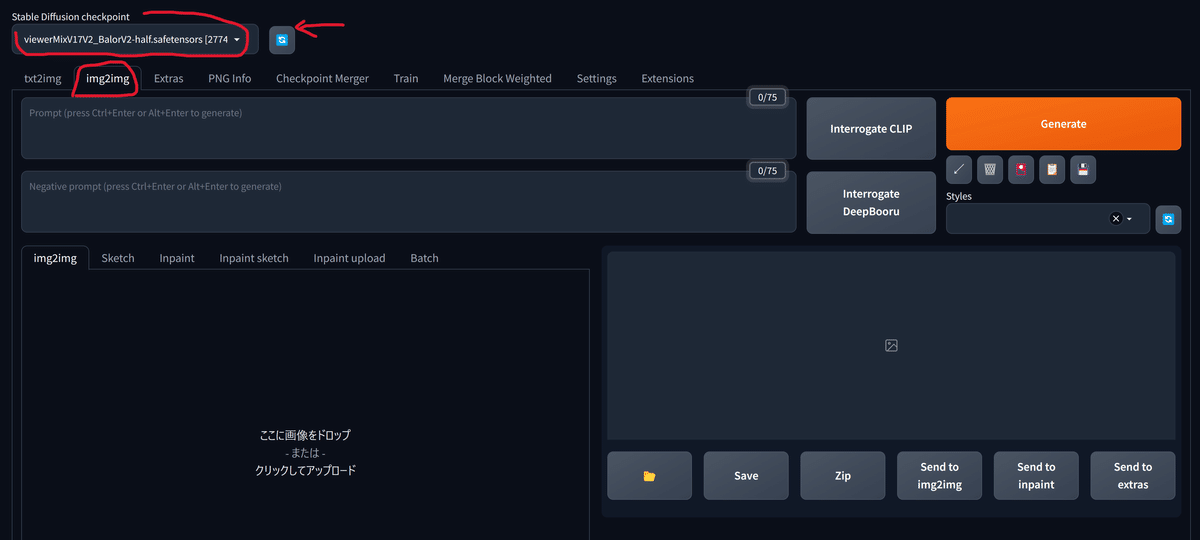Open the PNG Info tab

(x=230, y=78)
